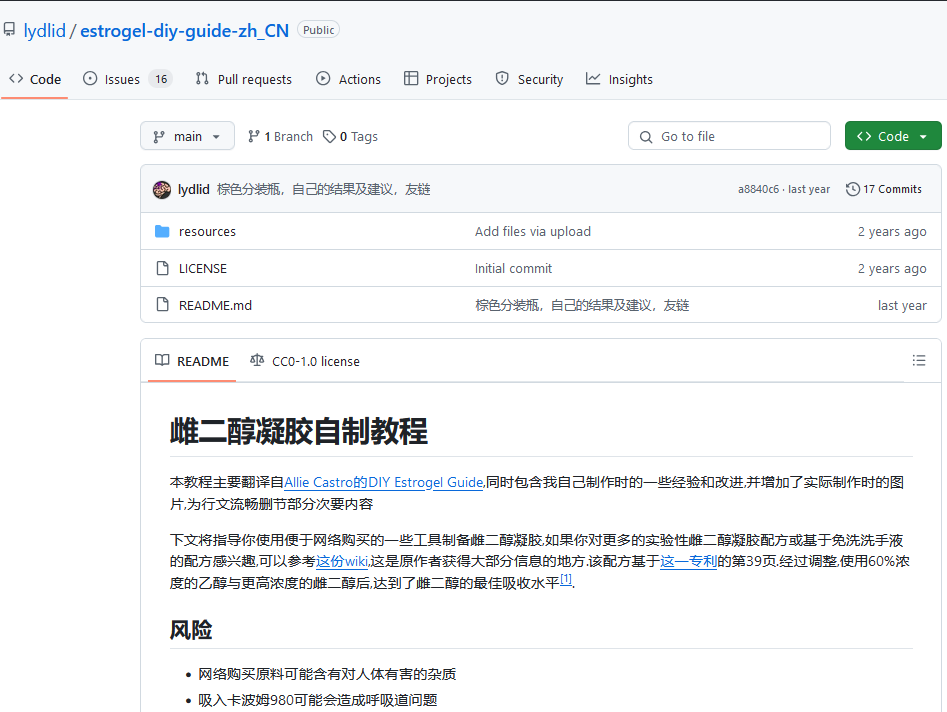Click the bullet text 吸入卡波姆980可能会造成呼吸道问题
947x712 pixels.
tap(318, 700)
